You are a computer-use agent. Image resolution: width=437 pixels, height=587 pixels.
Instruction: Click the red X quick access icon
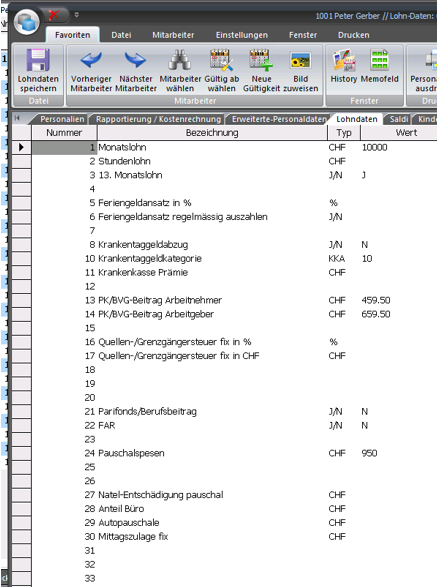click(x=54, y=15)
